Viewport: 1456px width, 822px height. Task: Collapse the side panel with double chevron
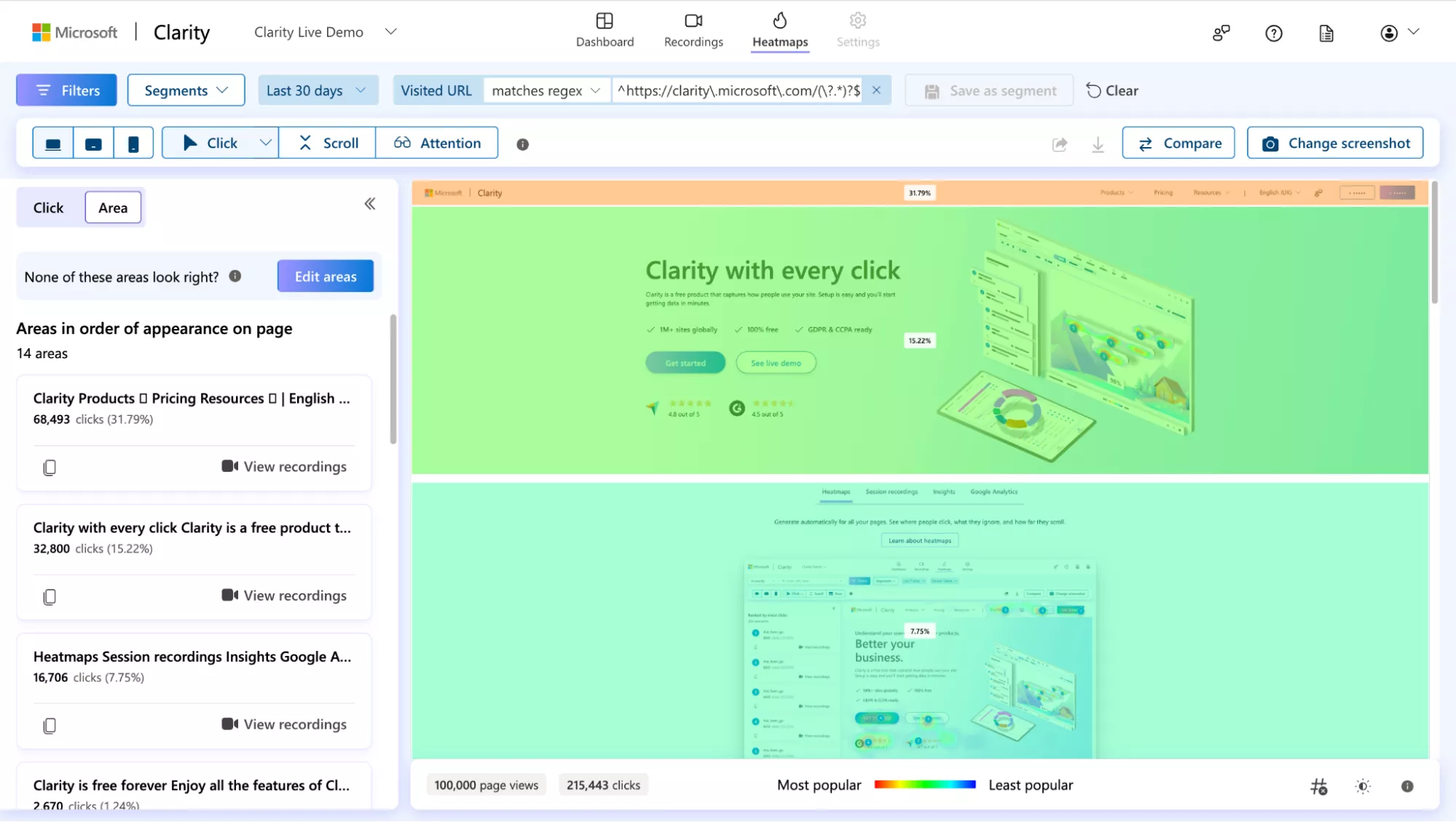click(370, 204)
